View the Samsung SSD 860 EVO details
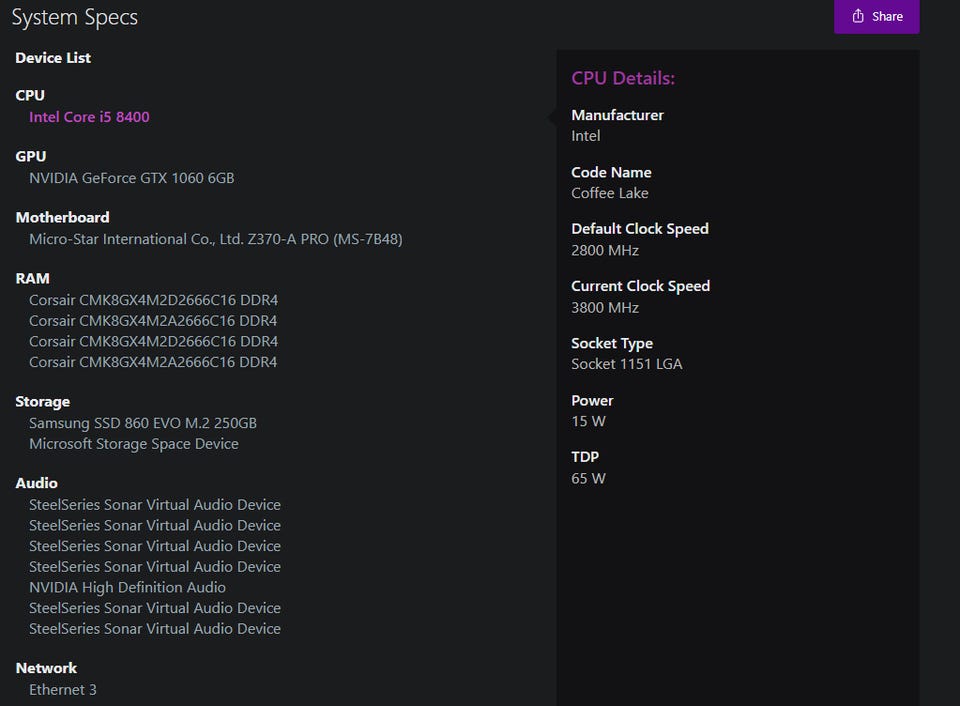960x706 pixels. click(143, 423)
